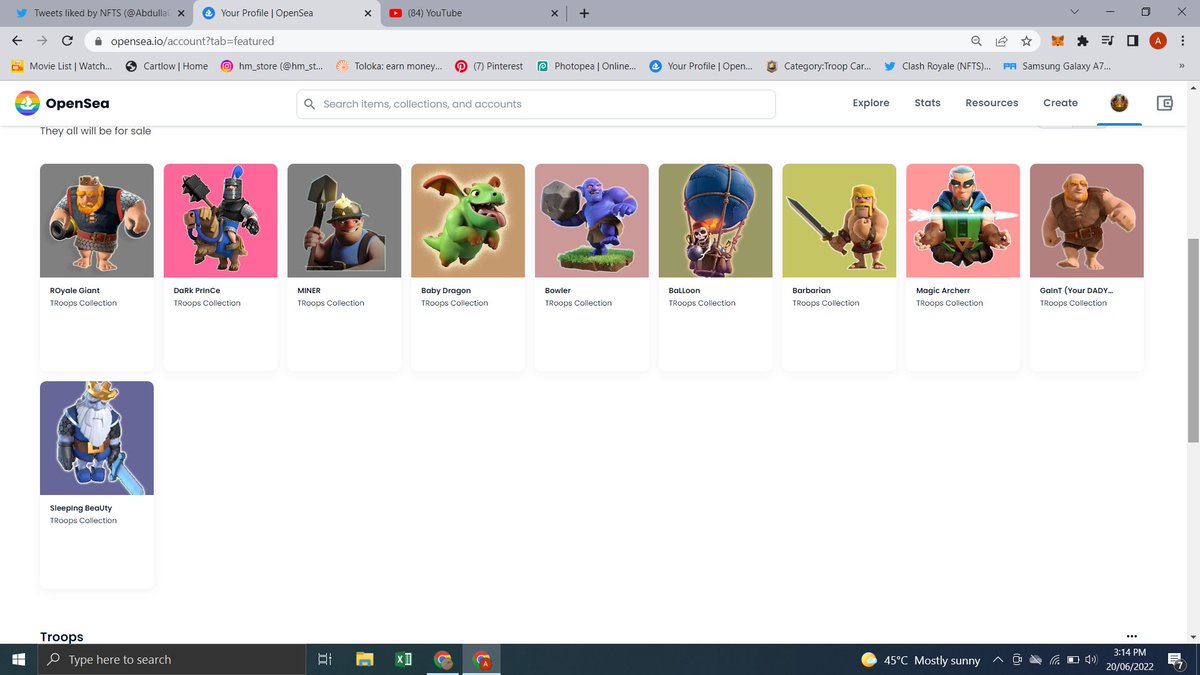Image resolution: width=1200 pixels, height=675 pixels.
Task: Open the Chrome profile avatar A
Action: [1158, 41]
